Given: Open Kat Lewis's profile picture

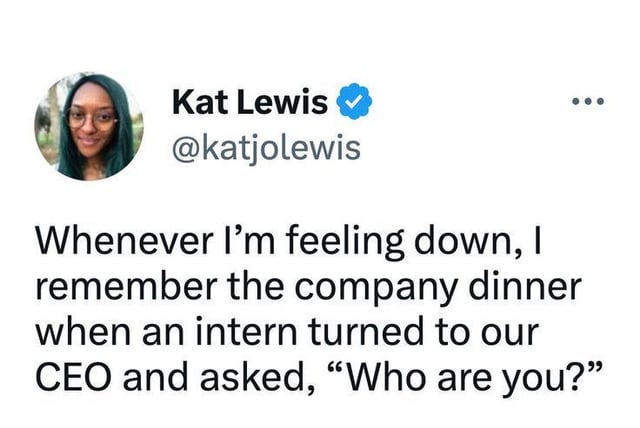Looking at the screenshot, I should 89,127.
